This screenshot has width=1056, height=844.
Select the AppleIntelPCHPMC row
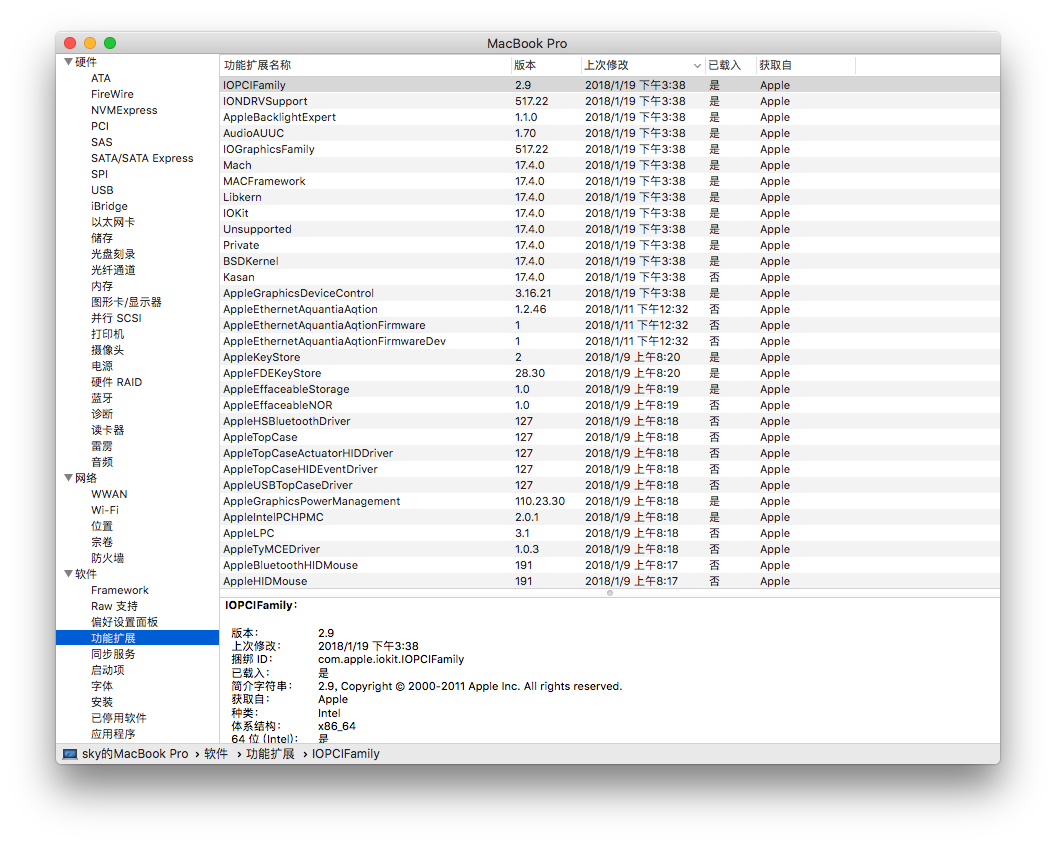[609, 517]
